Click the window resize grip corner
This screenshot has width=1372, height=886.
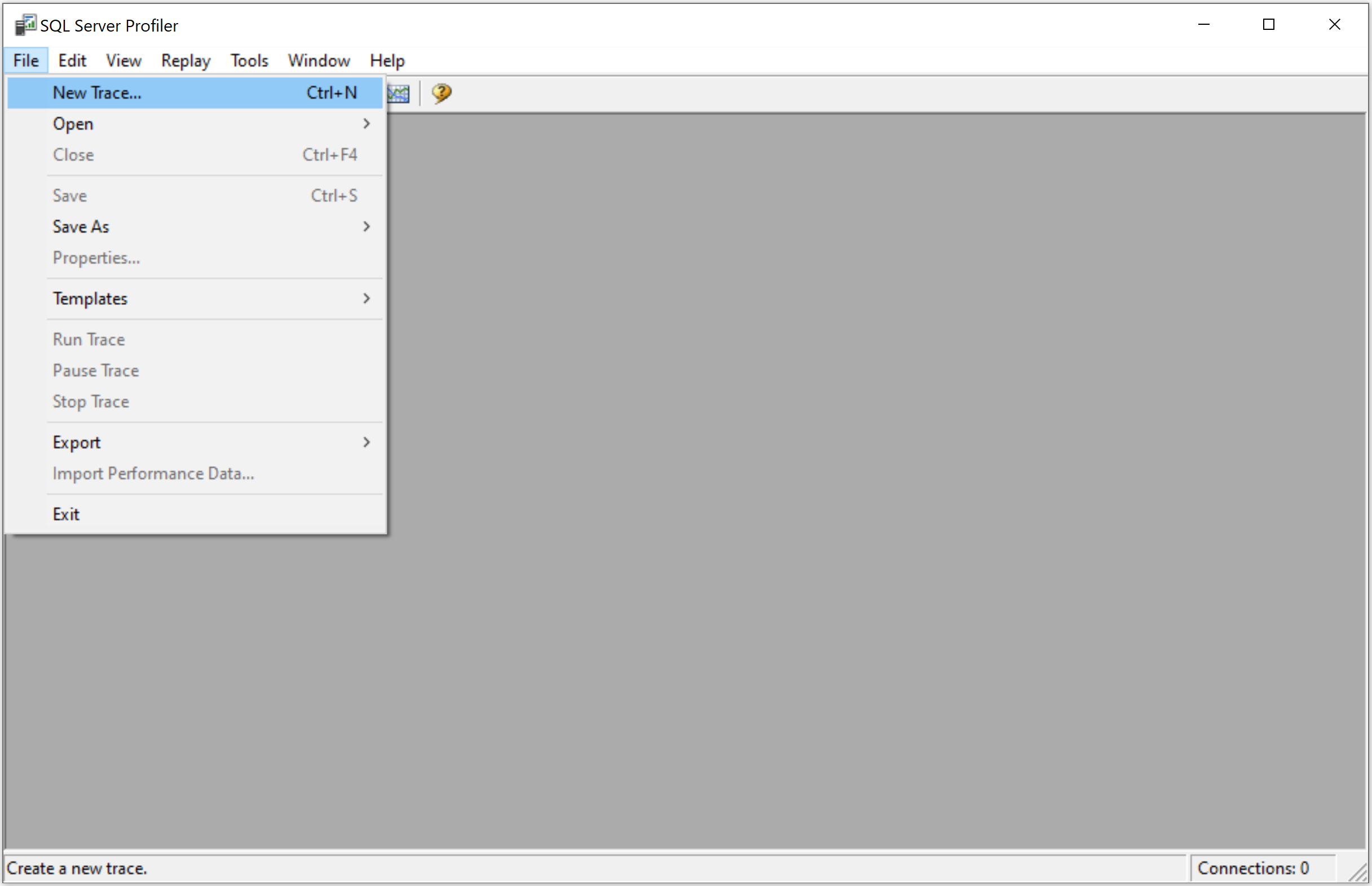[1359, 874]
